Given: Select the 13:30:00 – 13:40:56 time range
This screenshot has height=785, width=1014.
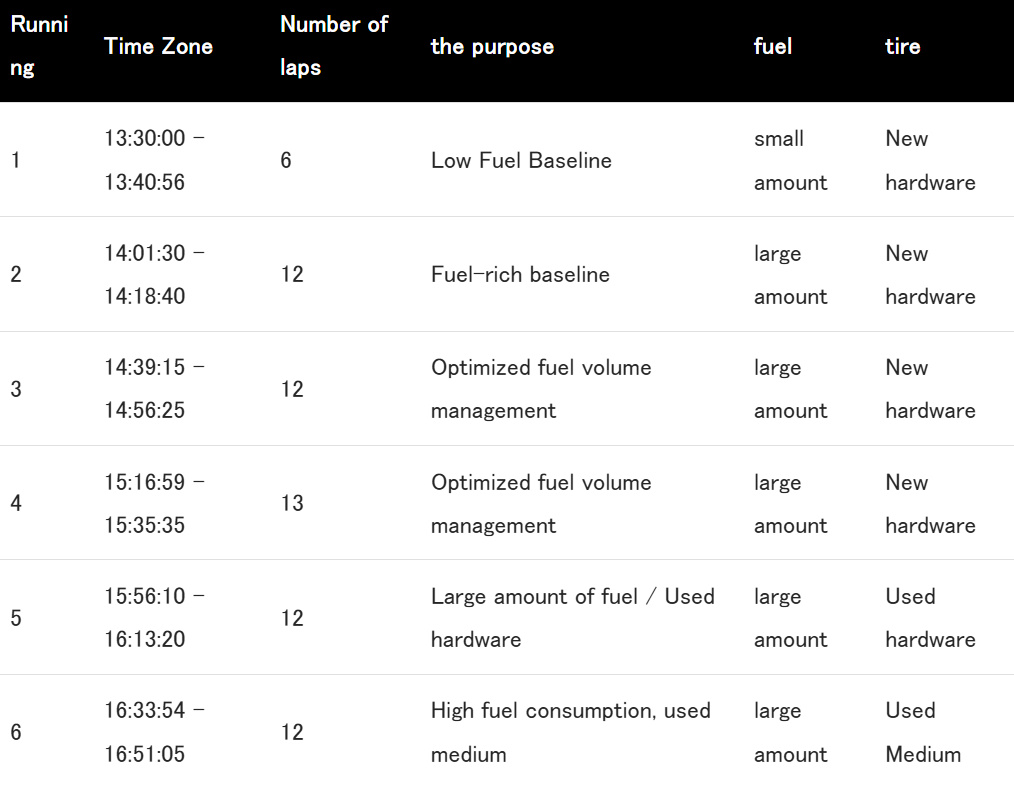Looking at the screenshot, I should click(154, 160).
